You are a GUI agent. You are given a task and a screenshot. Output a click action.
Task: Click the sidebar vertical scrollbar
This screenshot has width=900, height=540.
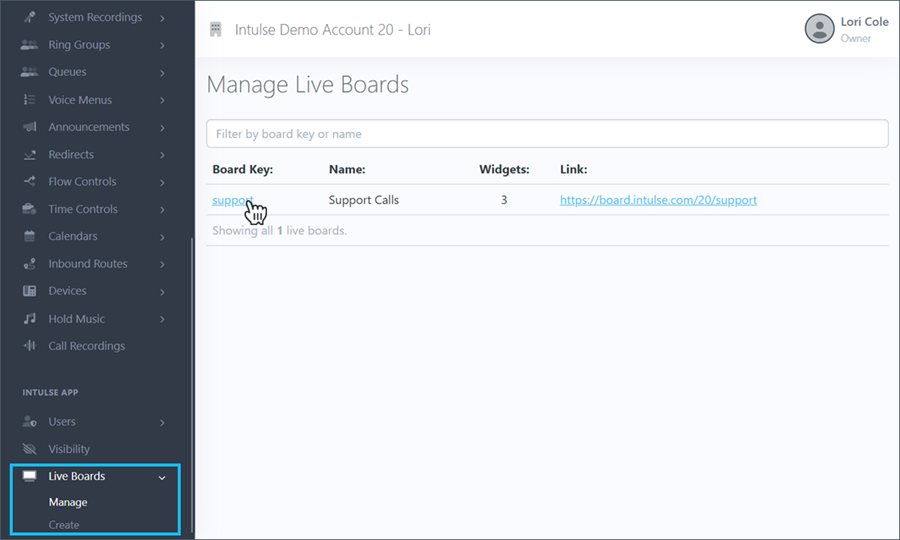[x=192, y=384]
